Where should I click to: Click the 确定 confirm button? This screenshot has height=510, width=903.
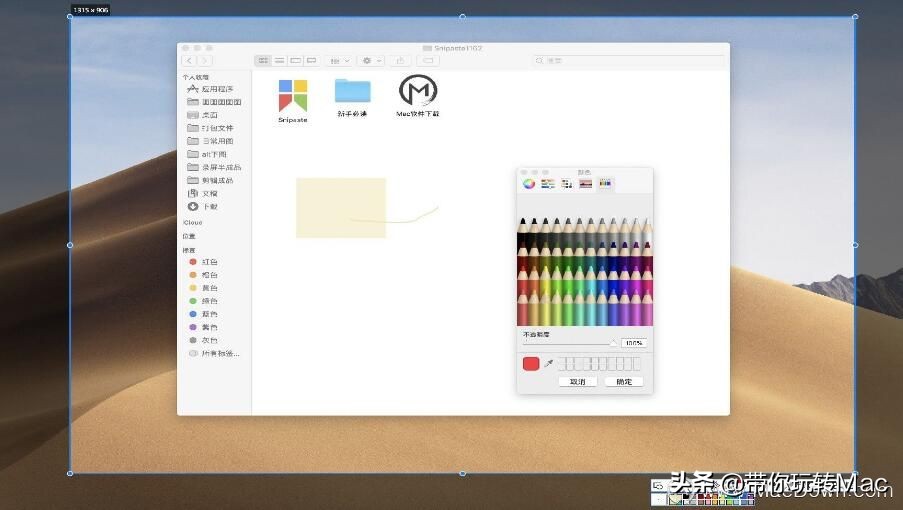624,382
